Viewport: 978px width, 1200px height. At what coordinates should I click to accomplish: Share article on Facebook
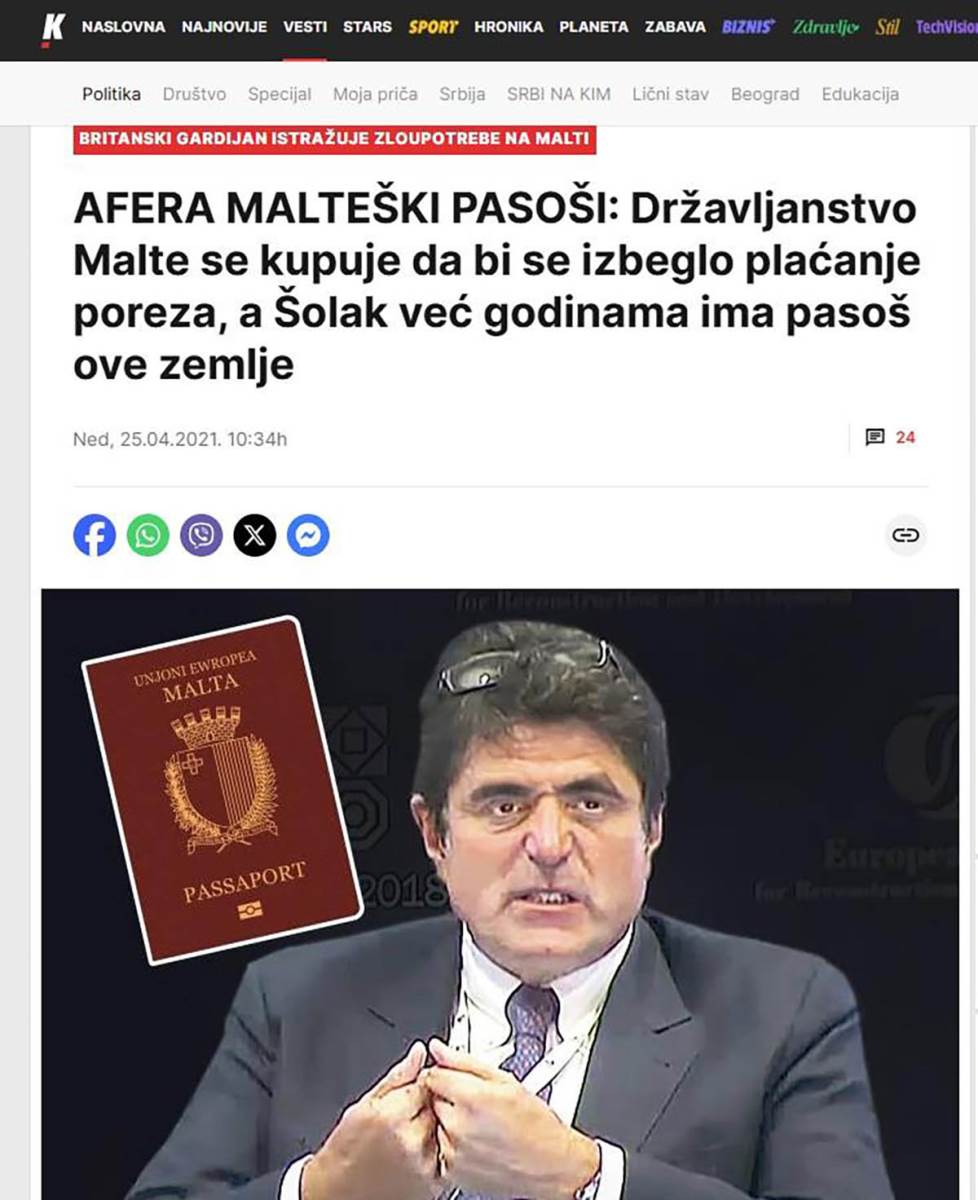coord(94,536)
